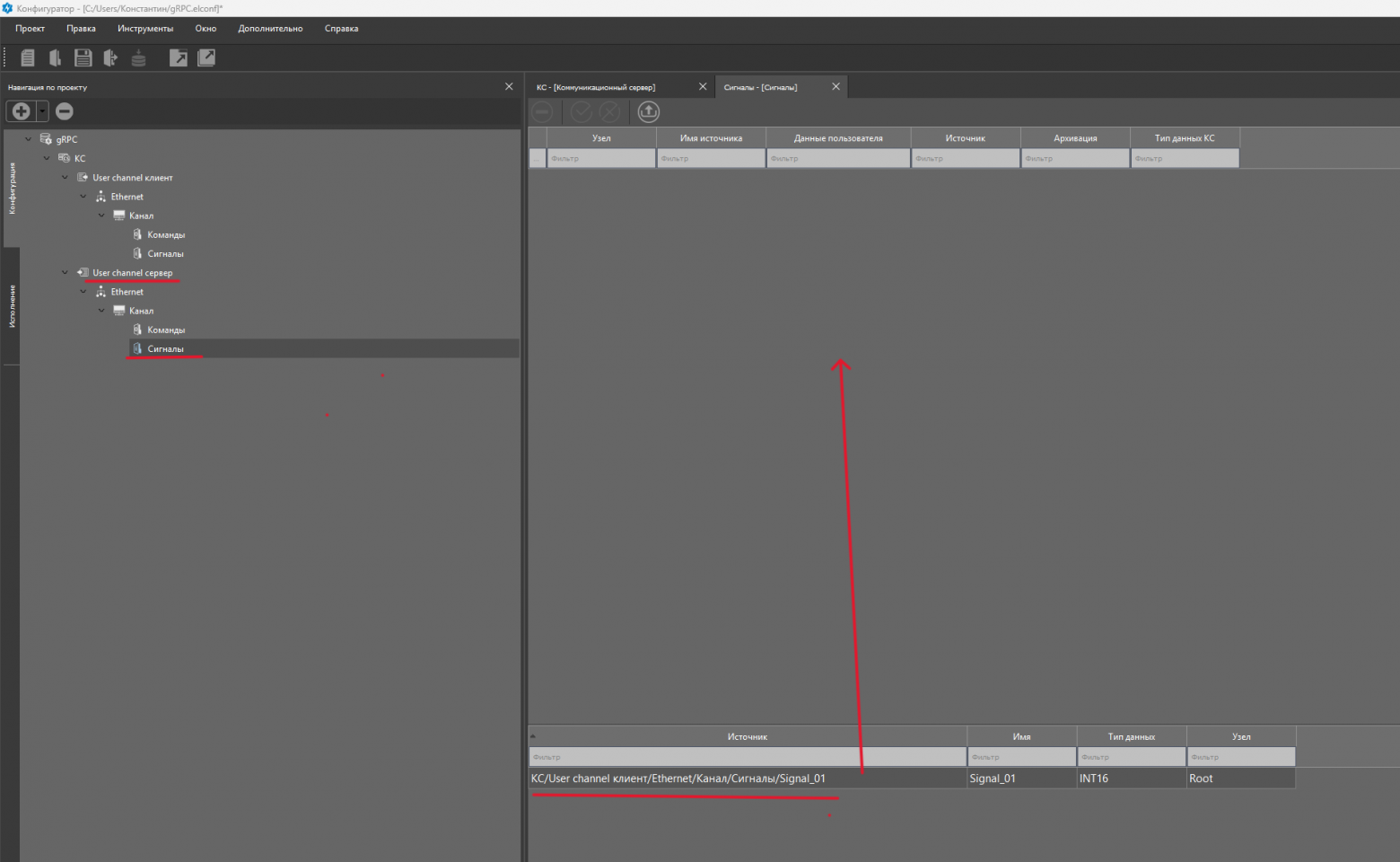Click filter field under Архивация column
This screenshot has width=1400, height=862.
click(1075, 158)
